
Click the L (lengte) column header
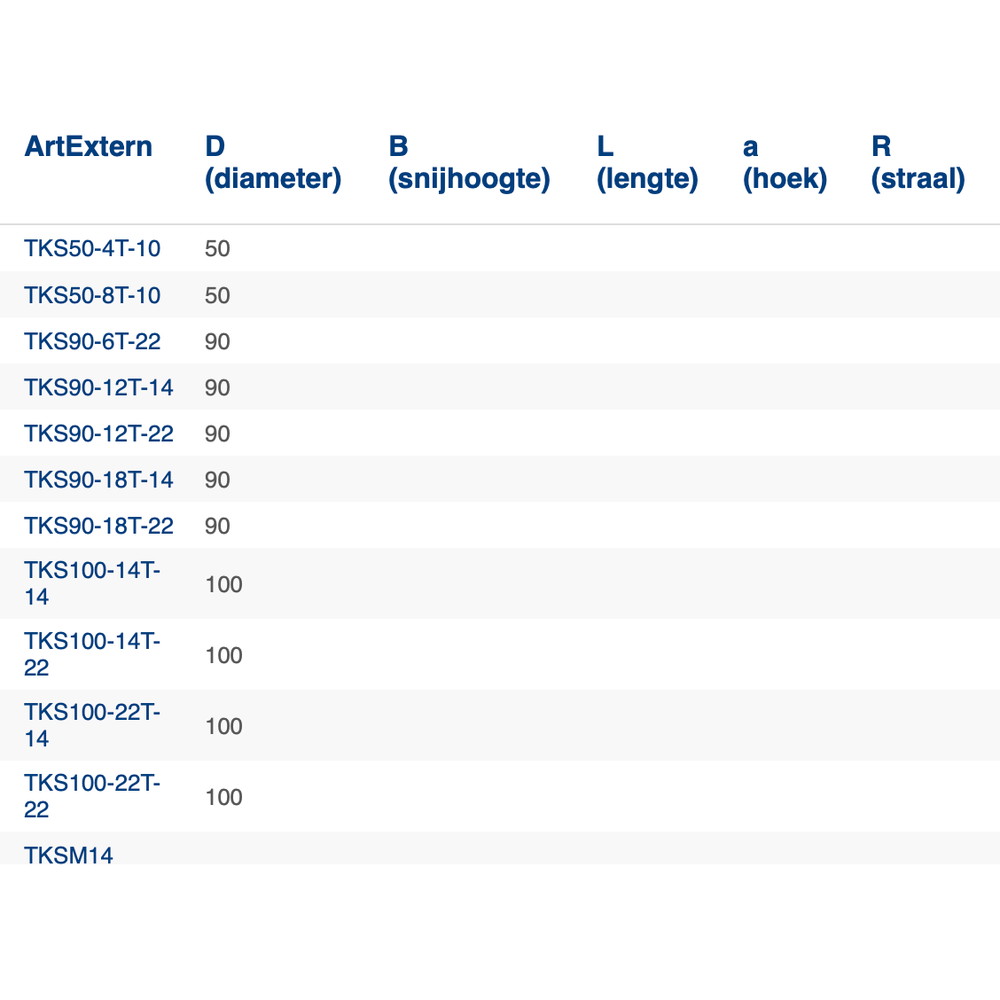click(647, 163)
